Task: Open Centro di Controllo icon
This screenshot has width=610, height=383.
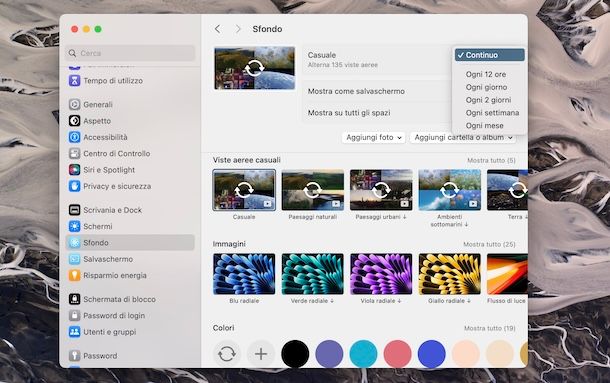Action: coord(74,153)
